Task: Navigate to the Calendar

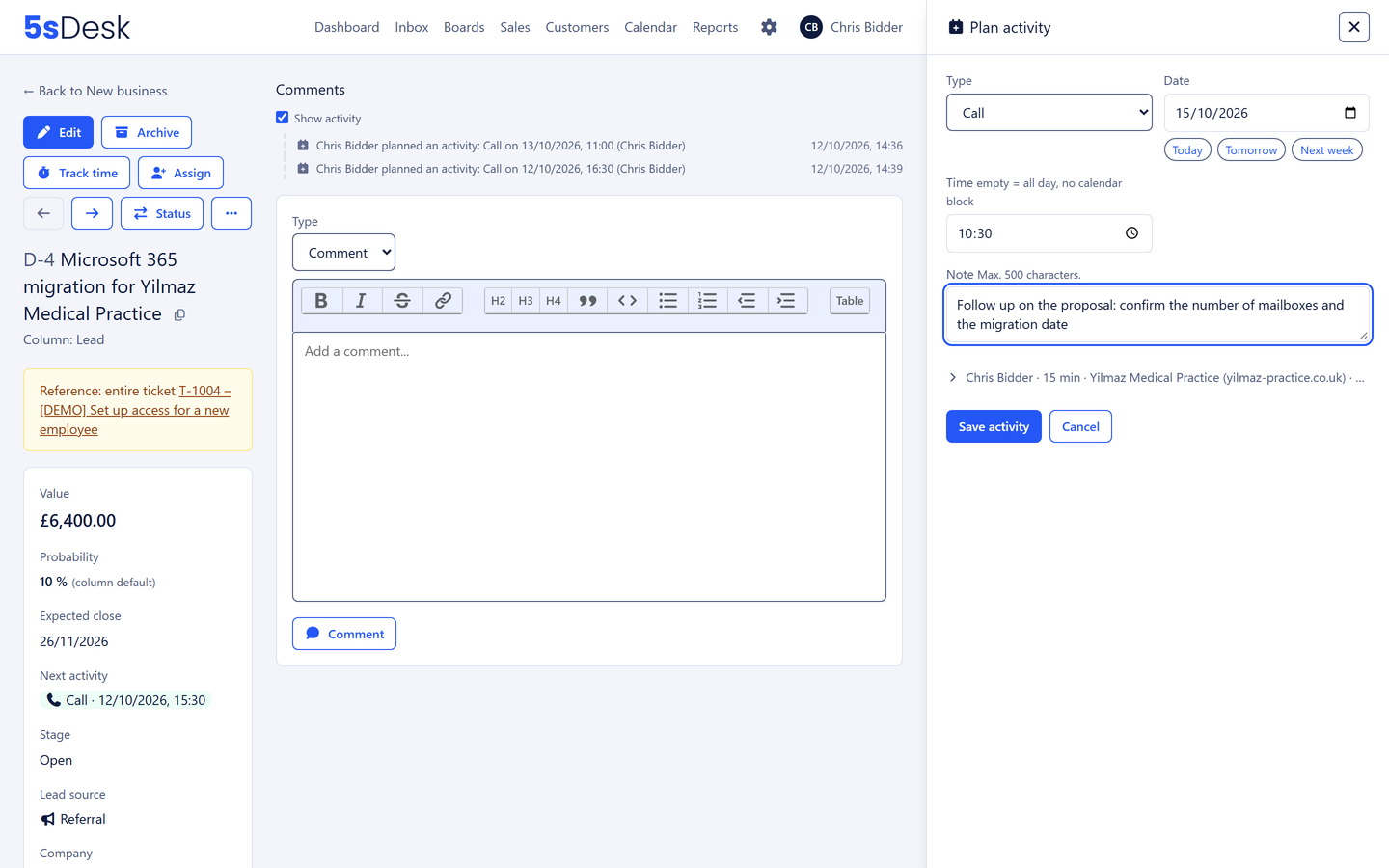Action: click(x=650, y=27)
